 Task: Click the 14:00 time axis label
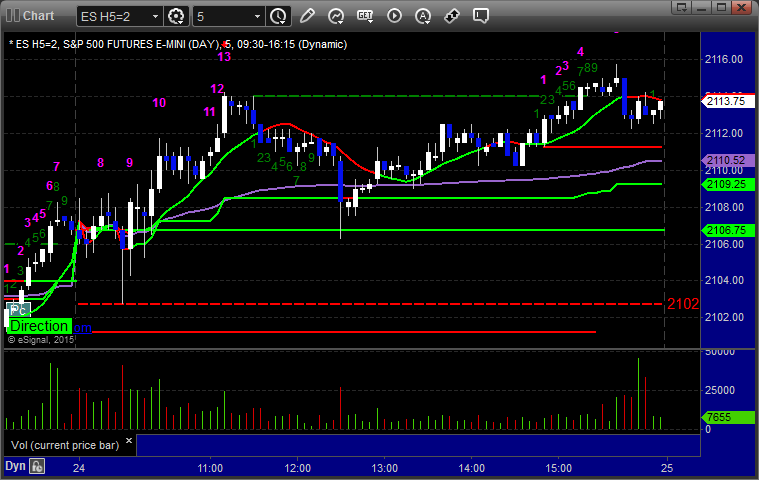pyautogui.click(x=471, y=468)
